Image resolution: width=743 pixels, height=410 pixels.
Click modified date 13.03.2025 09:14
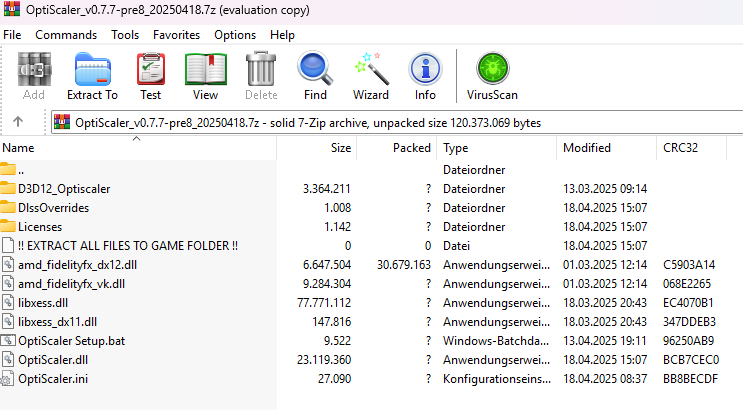tap(605, 189)
